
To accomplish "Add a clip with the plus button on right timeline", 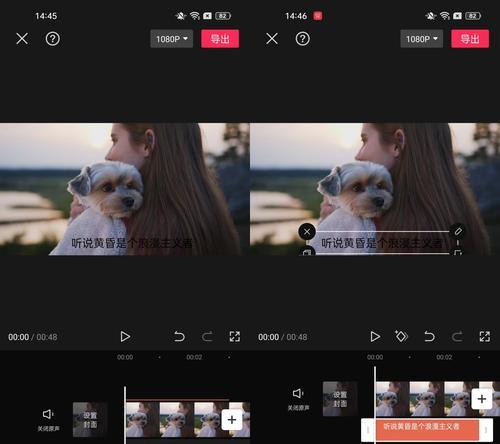I will pyautogui.click(x=482, y=399).
